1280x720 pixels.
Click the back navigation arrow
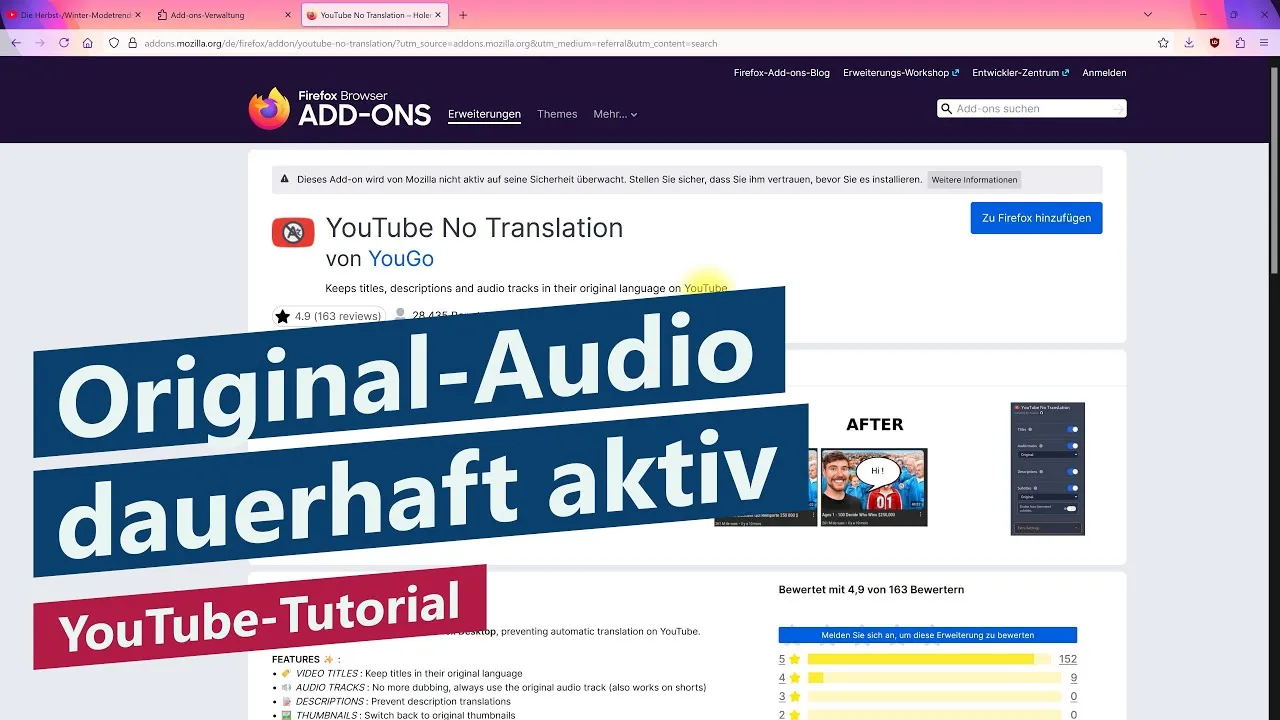click(x=15, y=43)
